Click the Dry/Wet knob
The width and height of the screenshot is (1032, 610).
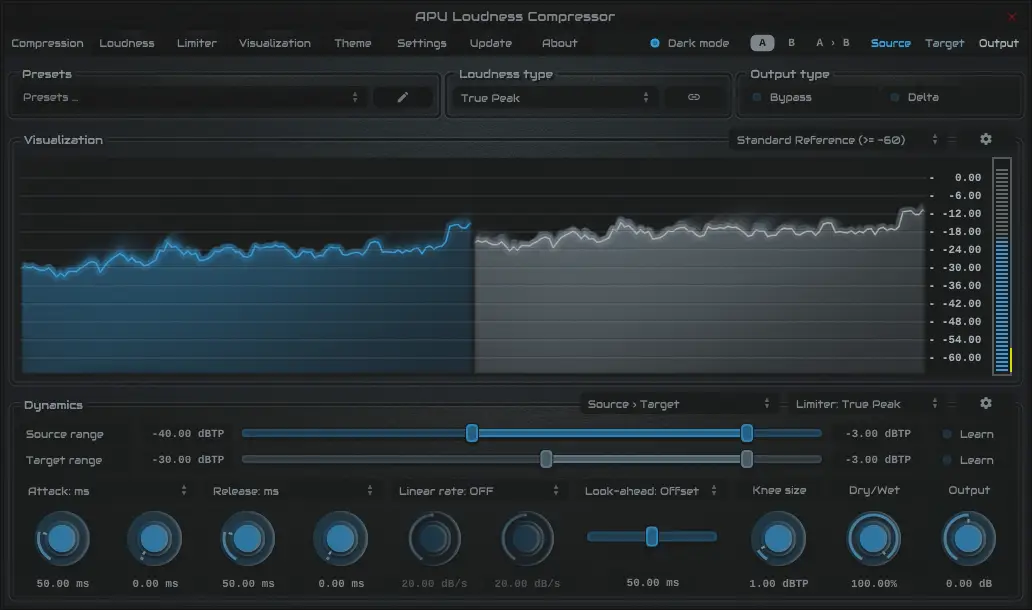[x=874, y=540]
